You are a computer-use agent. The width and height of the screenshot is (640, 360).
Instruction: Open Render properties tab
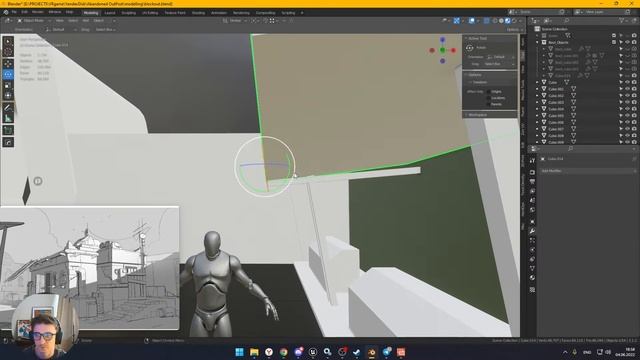tap(532, 172)
